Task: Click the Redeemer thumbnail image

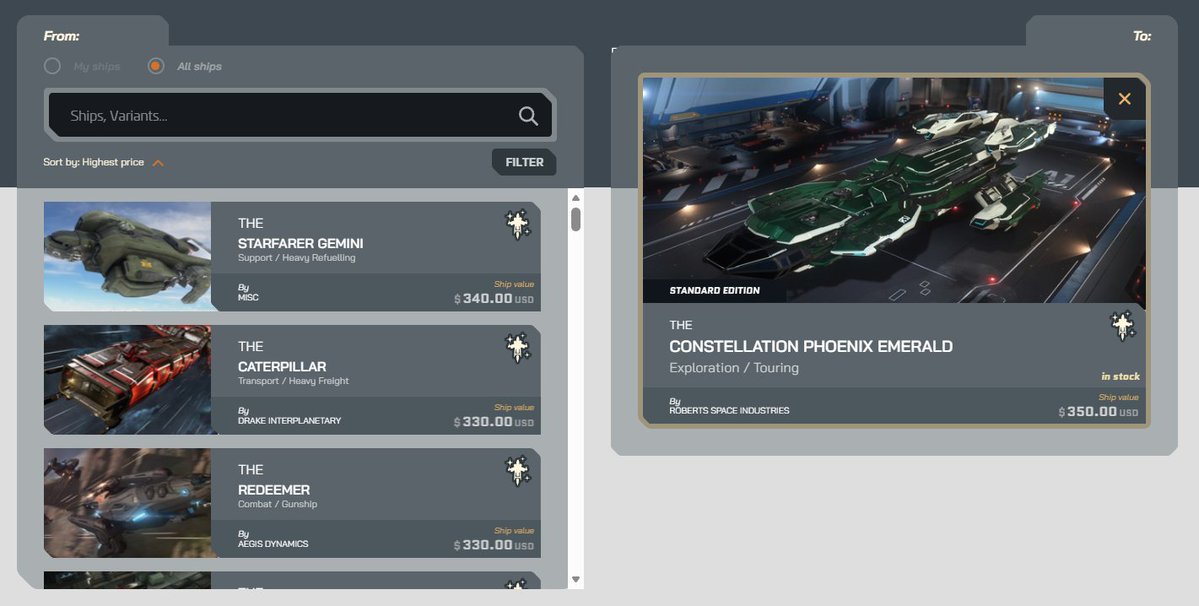Action: [x=127, y=503]
